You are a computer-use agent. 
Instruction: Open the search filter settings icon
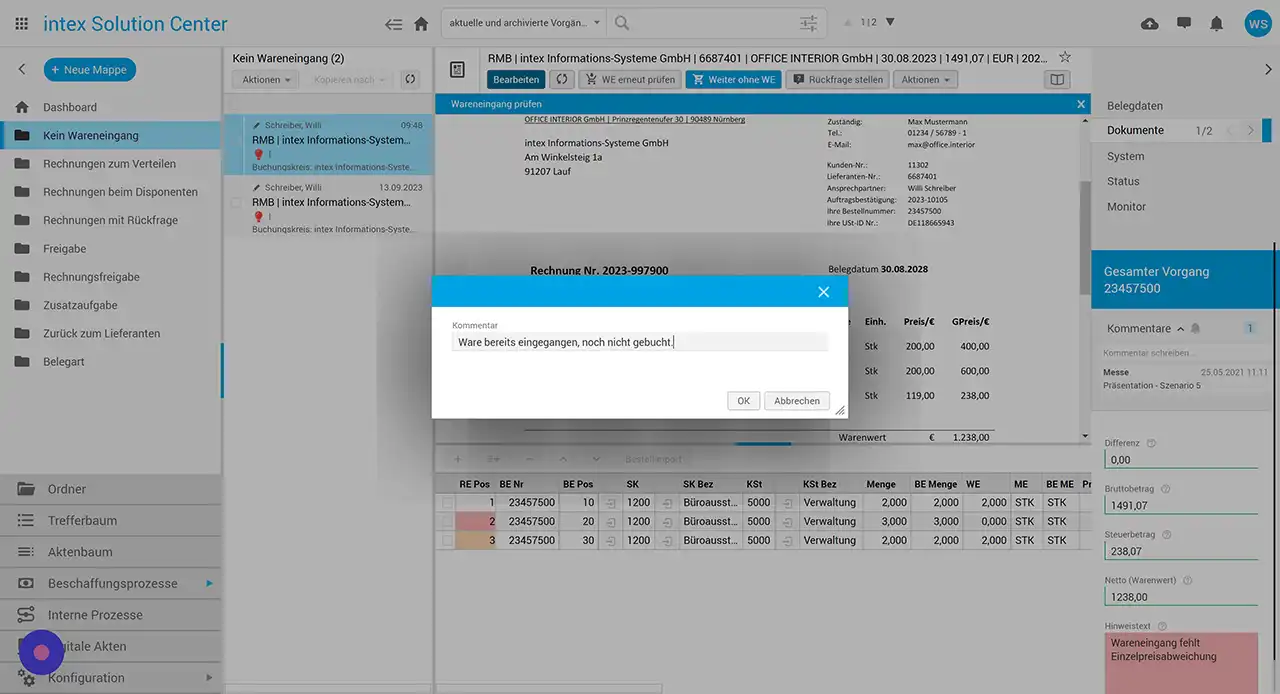pyautogui.click(x=808, y=23)
